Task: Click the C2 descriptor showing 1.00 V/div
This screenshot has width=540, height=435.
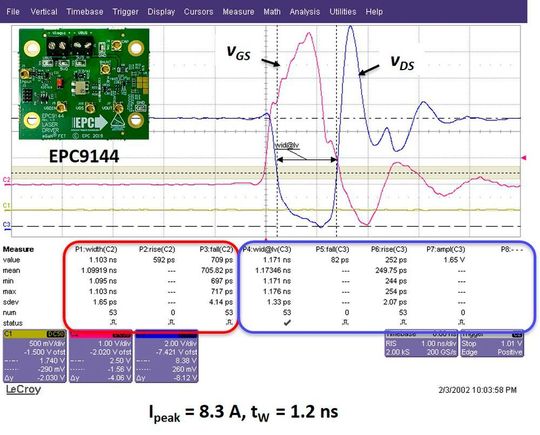Action: point(101,356)
